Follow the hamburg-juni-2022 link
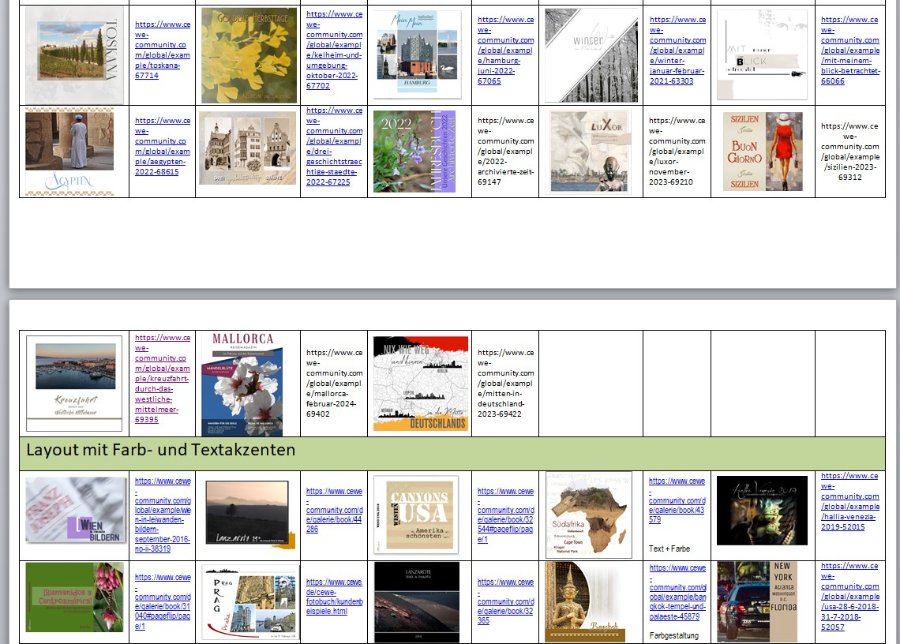Screen dimensions: 900x644 click(505, 50)
